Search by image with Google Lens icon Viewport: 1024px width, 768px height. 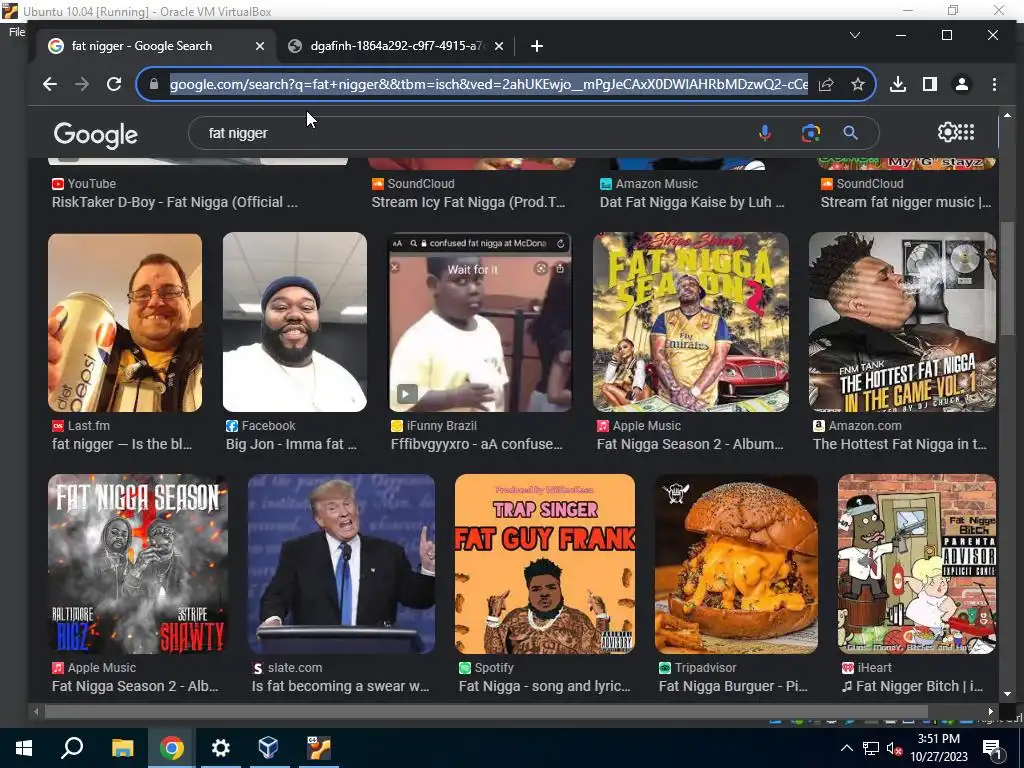click(x=810, y=133)
